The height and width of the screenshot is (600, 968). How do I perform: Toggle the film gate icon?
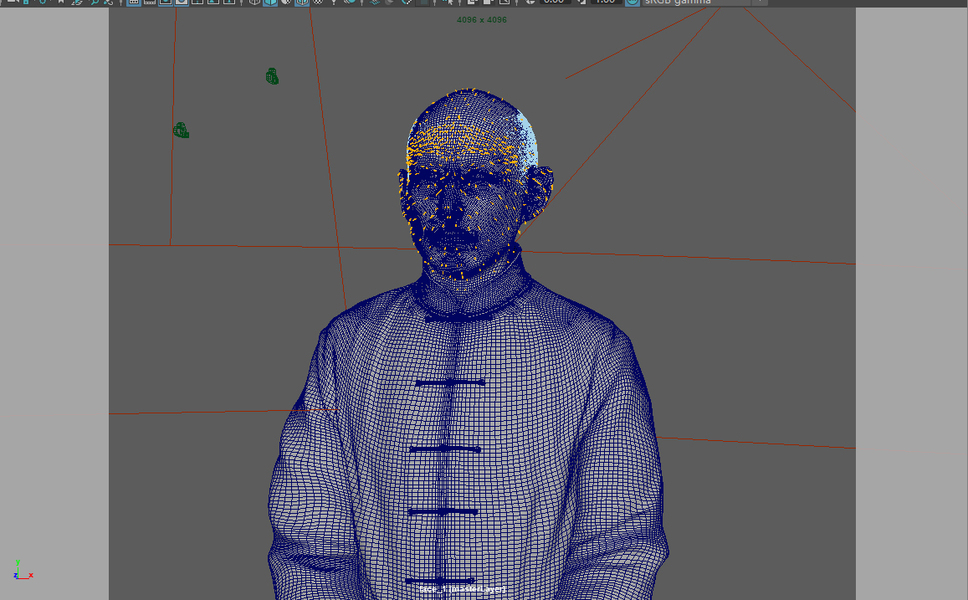tap(149, 2)
